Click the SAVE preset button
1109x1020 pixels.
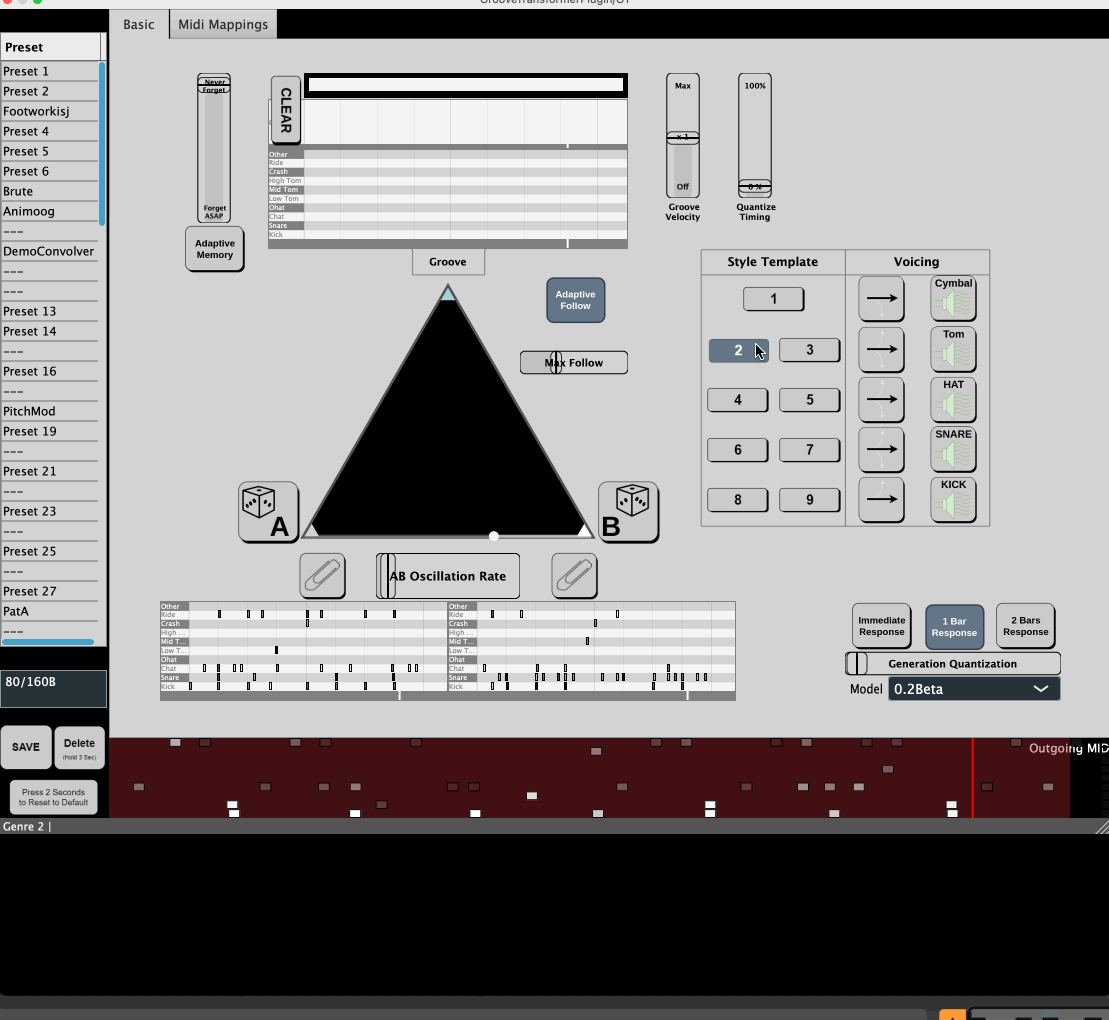[x=26, y=747]
